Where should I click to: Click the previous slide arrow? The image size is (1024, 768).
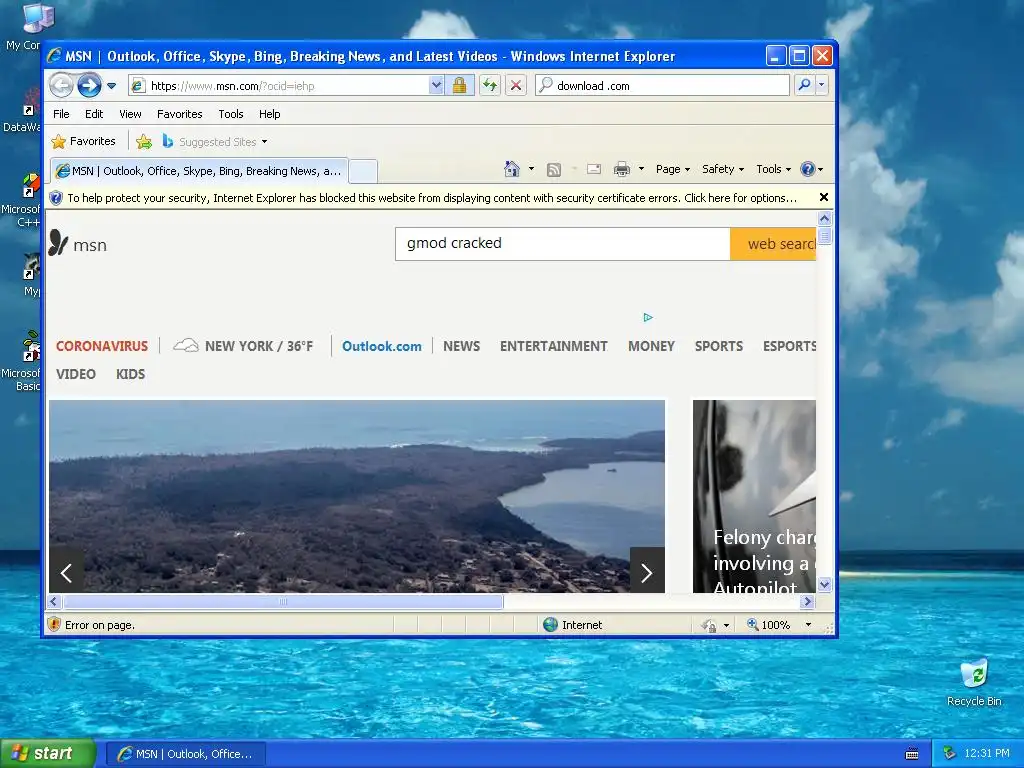(67, 573)
